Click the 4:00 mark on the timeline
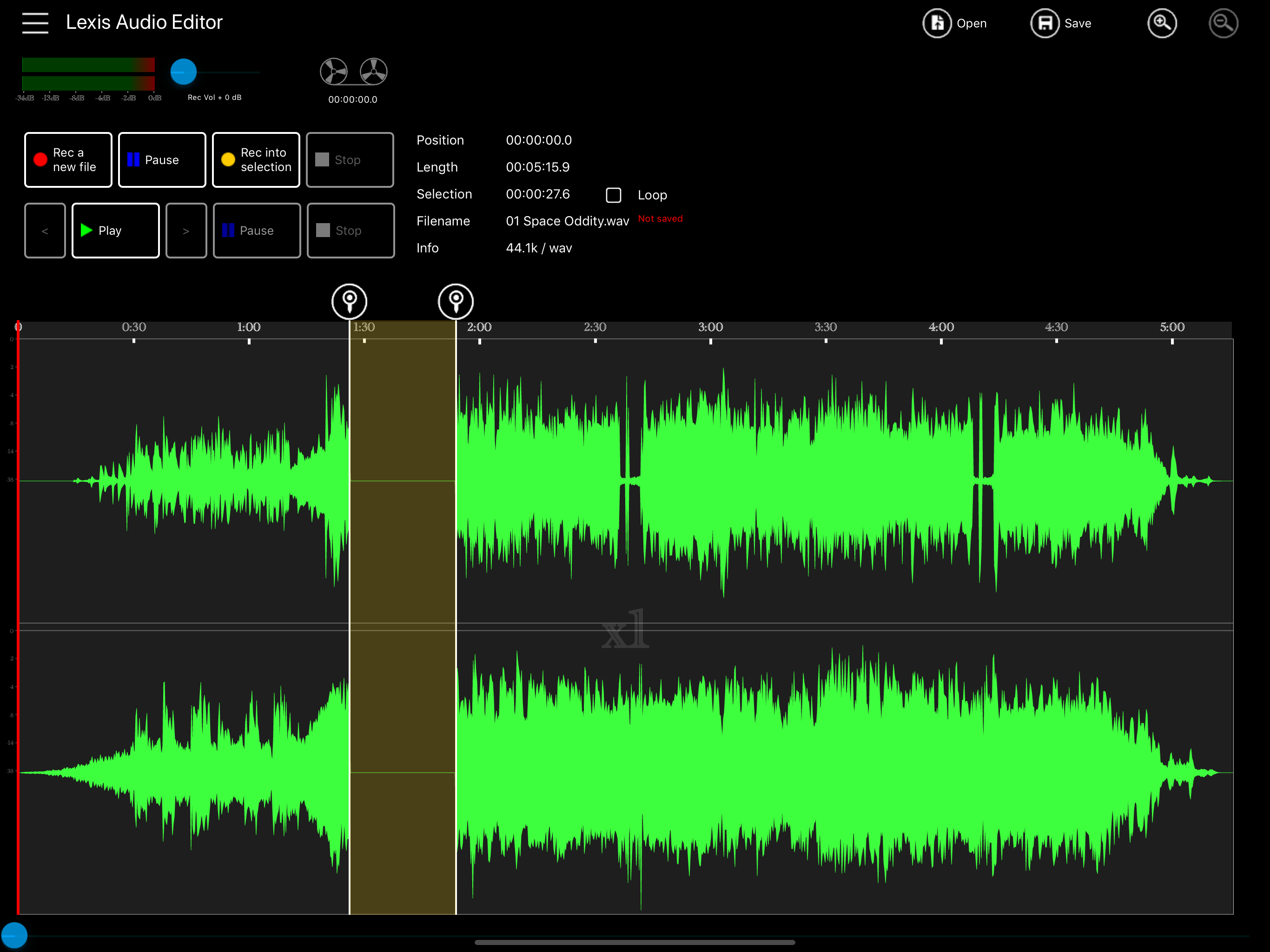This screenshot has width=1270, height=952. [941, 327]
